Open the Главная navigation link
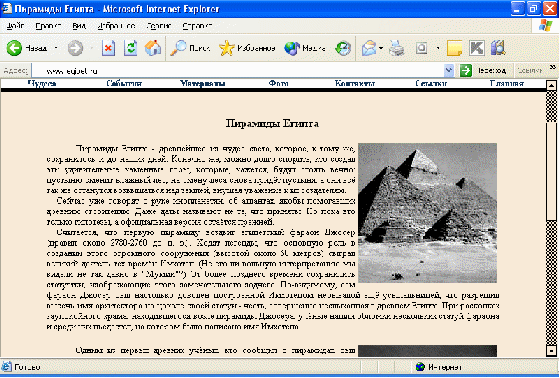Screen dimensions: 560x378 [x=507, y=84]
